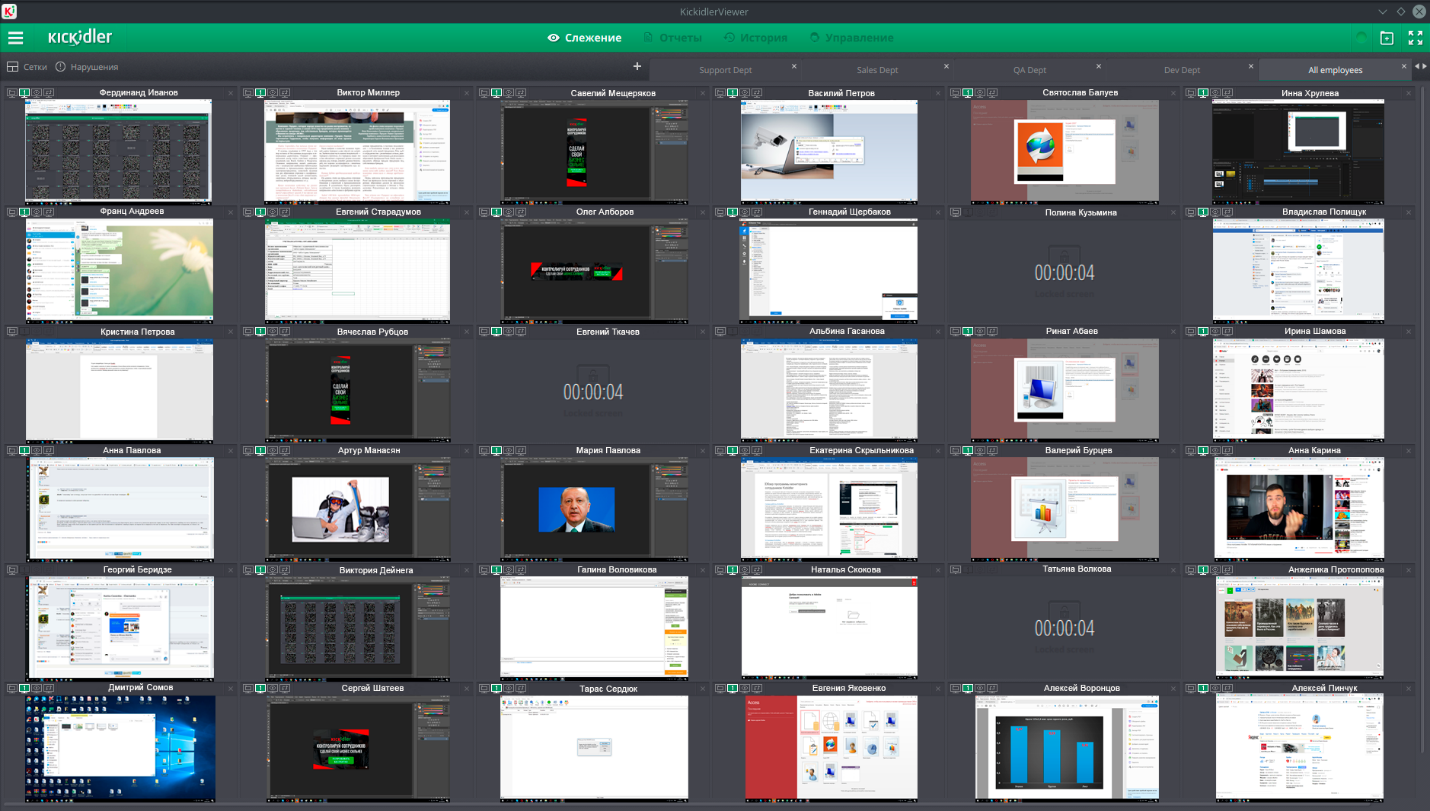This screenshot has height=811, width=1430.
Task: Remove Фердинанд Иванов cell from grid
Action: (x=229, y=93)
